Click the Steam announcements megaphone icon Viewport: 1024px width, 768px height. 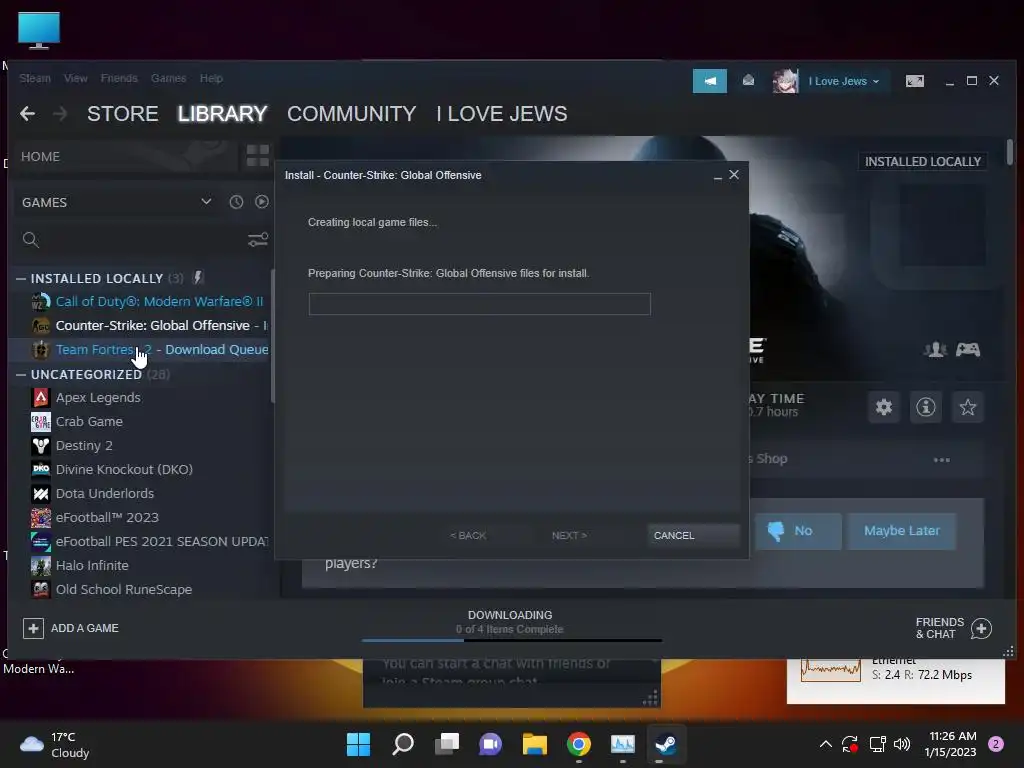[710, 81]
